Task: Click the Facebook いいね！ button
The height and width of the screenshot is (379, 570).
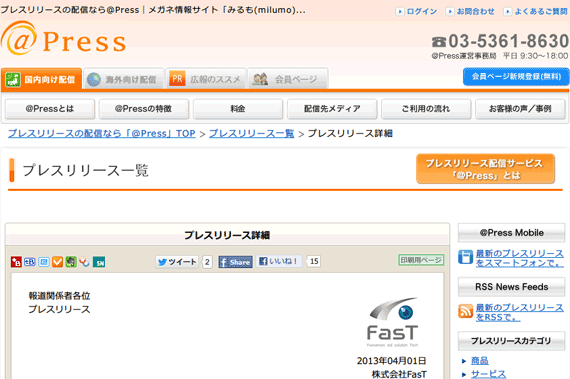Action: pos(279,261)
